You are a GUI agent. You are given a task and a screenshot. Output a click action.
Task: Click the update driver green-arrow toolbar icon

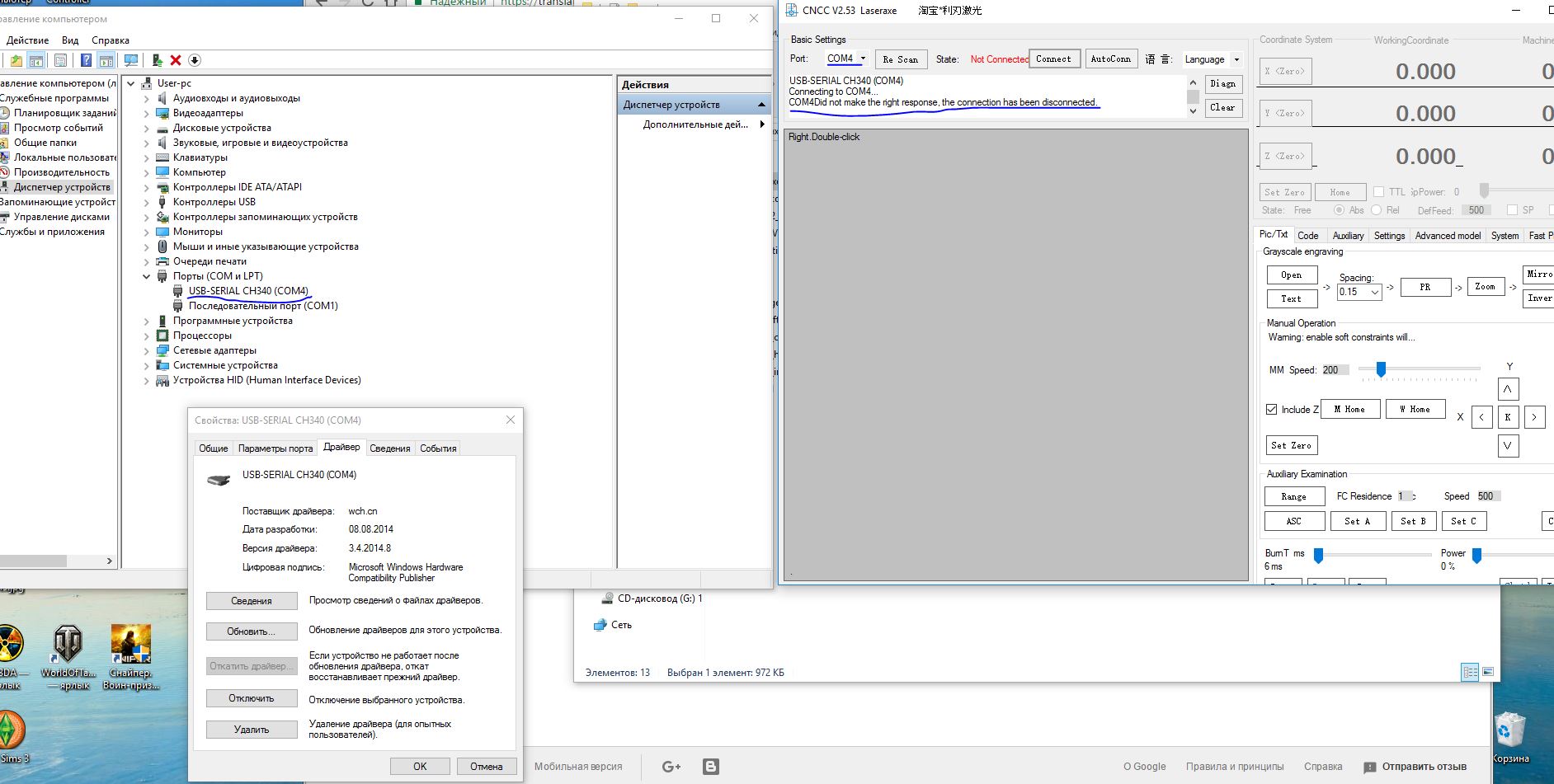pyautogui.click(x=157, y=60)
